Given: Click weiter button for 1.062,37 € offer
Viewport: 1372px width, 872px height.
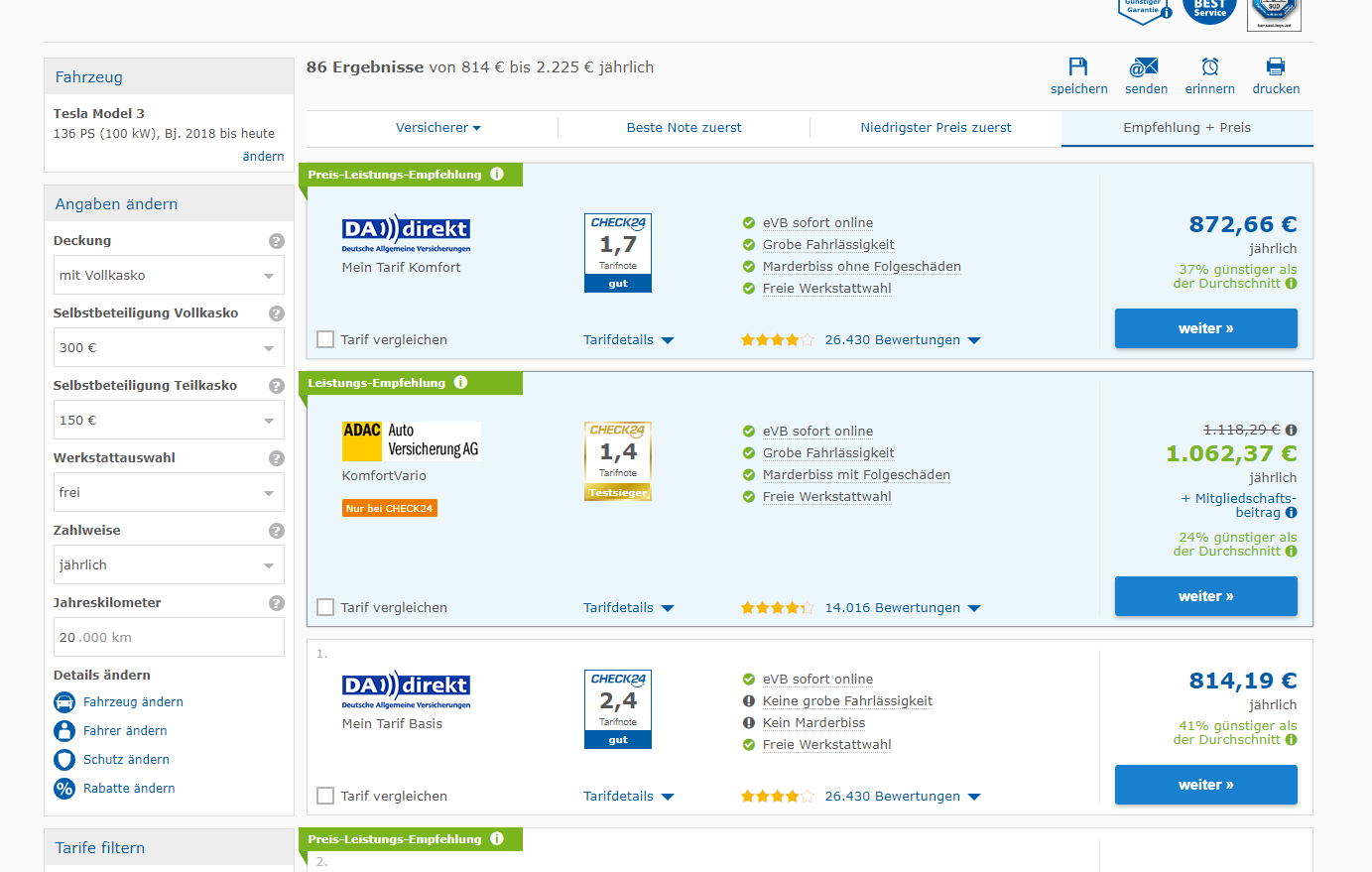Looking at the screenshot, I should (1205, 596).
